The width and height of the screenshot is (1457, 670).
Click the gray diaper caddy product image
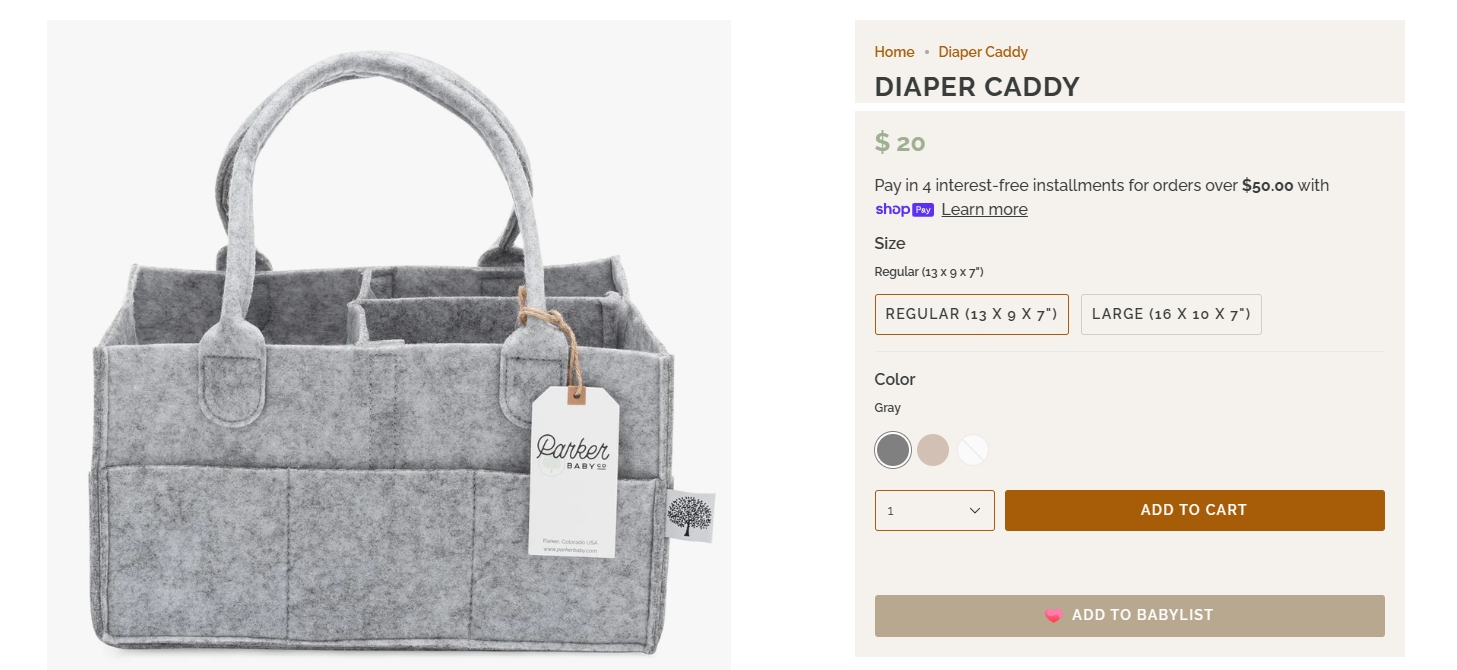coord(389,345)
